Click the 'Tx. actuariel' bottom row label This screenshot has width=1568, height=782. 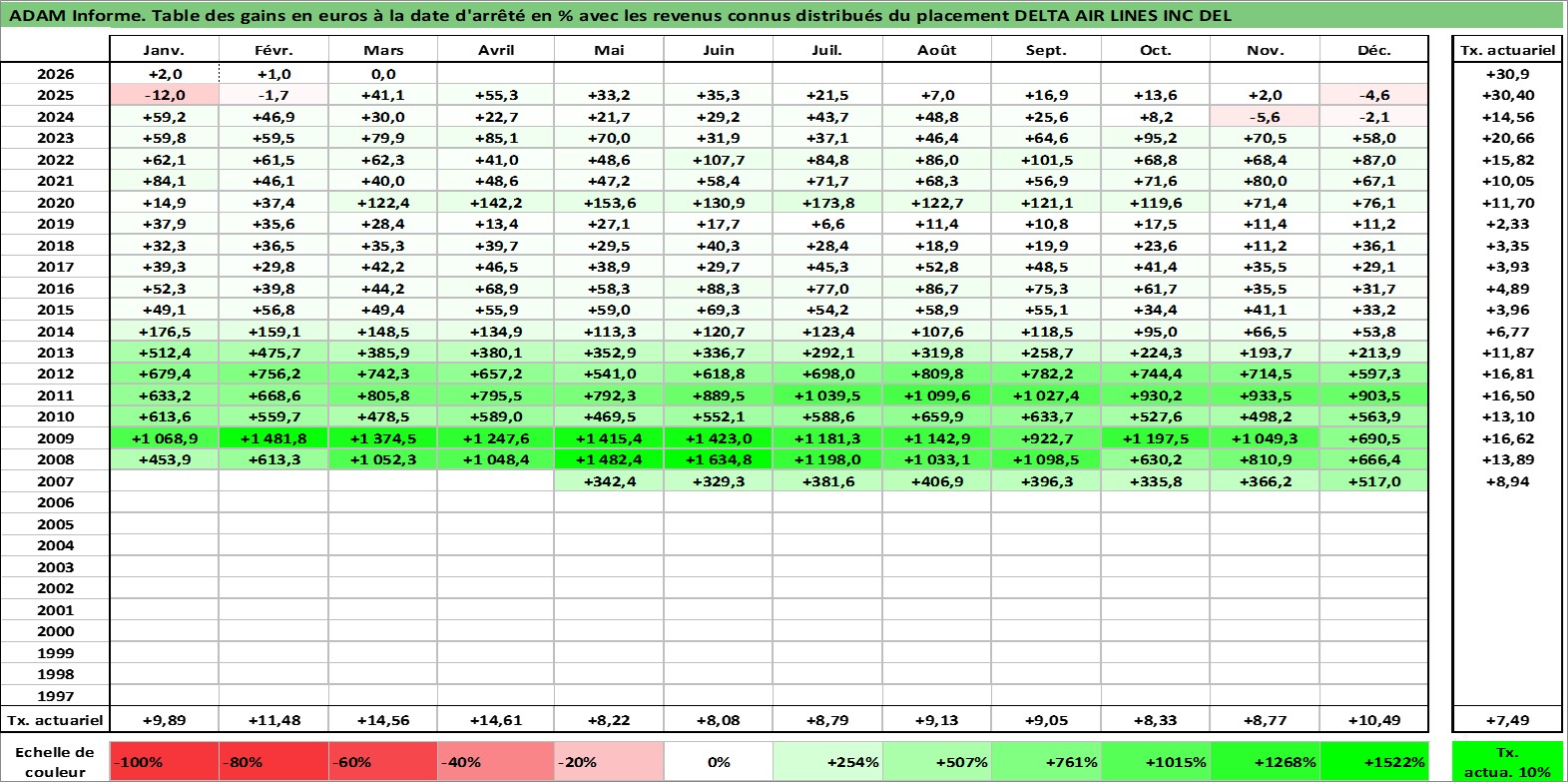[x=55, y=720]
